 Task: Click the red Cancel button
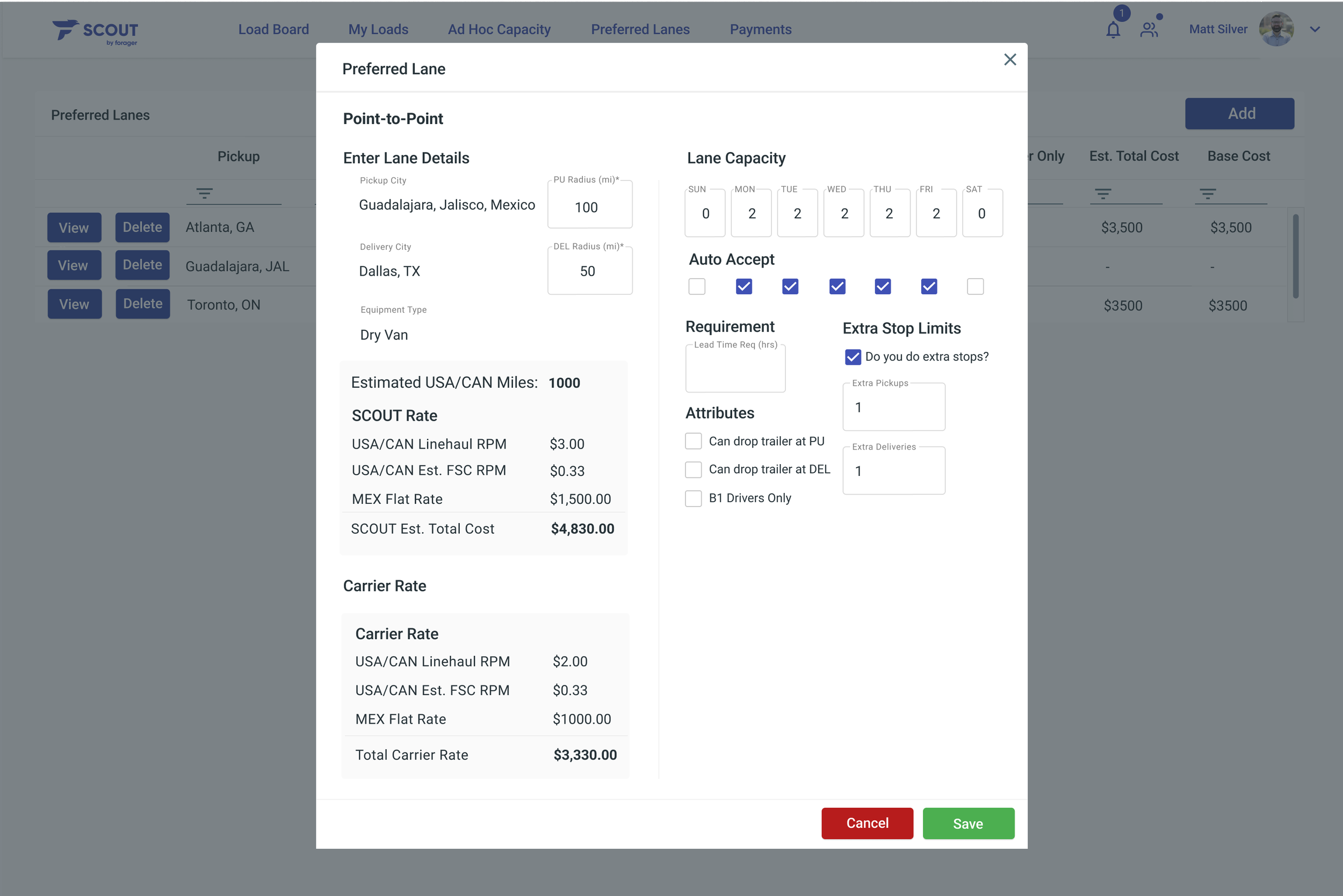[x=867, y=823]
